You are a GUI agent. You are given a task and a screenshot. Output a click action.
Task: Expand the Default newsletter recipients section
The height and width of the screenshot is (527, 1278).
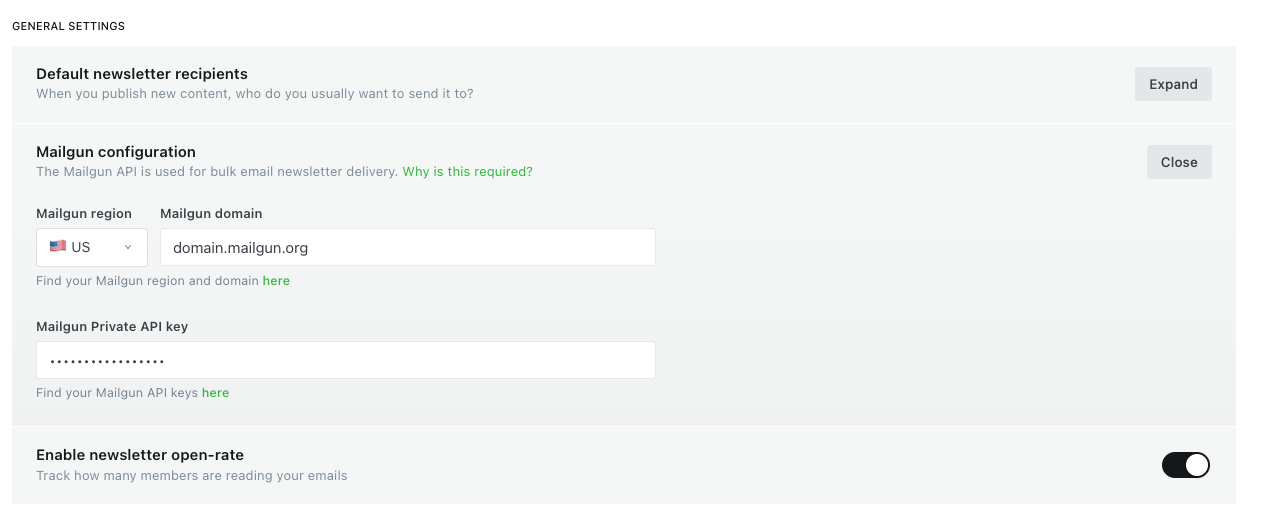click(1173, 84)
